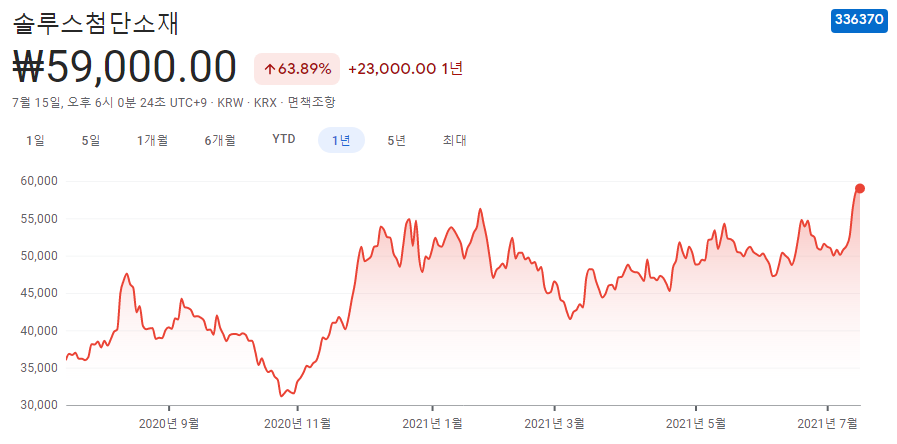This screenshot has width=897, height=444.
Task: Click the 2020년 9월 axis label
Action: (169, 424)
